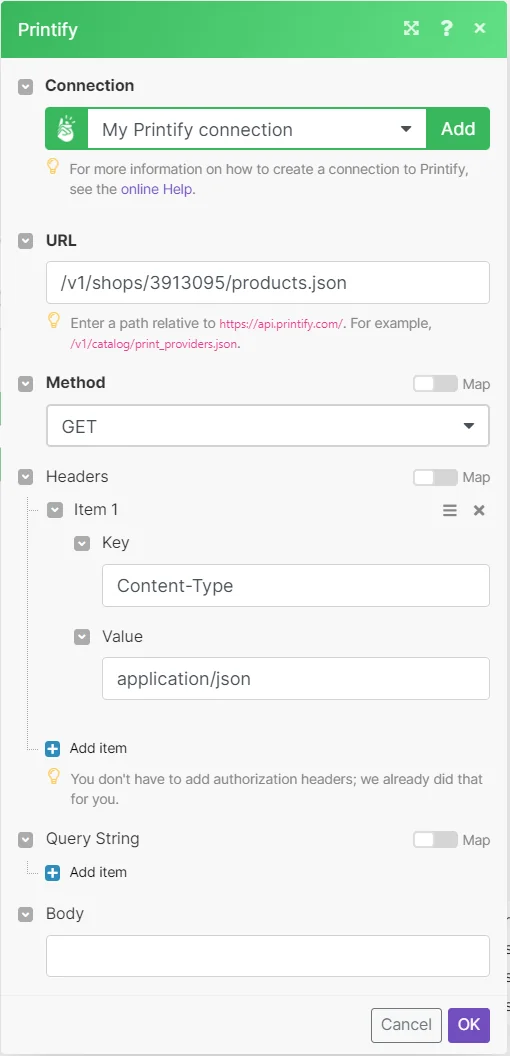Open the online Help link
The width and height of the screenshot is (510, 1056).
(157, 189)
